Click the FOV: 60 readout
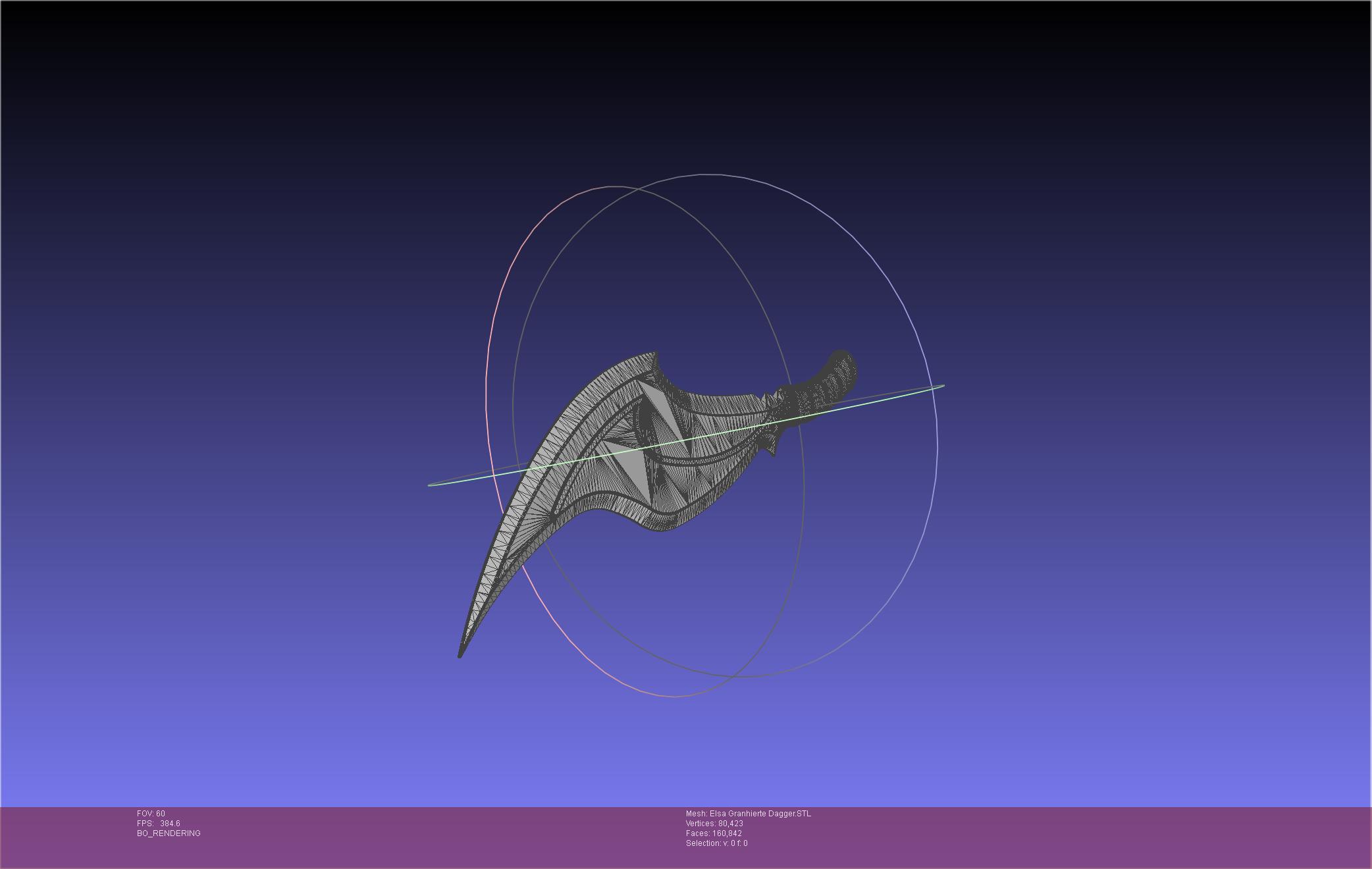The height and width of the screenshot is (869, 1372). 151,814
